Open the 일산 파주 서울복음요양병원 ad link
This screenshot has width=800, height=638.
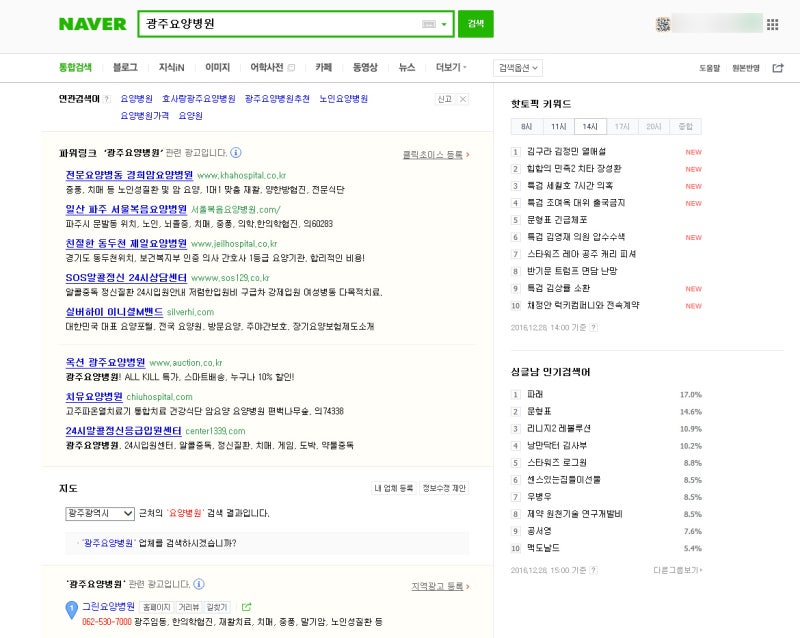pyautogui.click(x=126, y=209)
